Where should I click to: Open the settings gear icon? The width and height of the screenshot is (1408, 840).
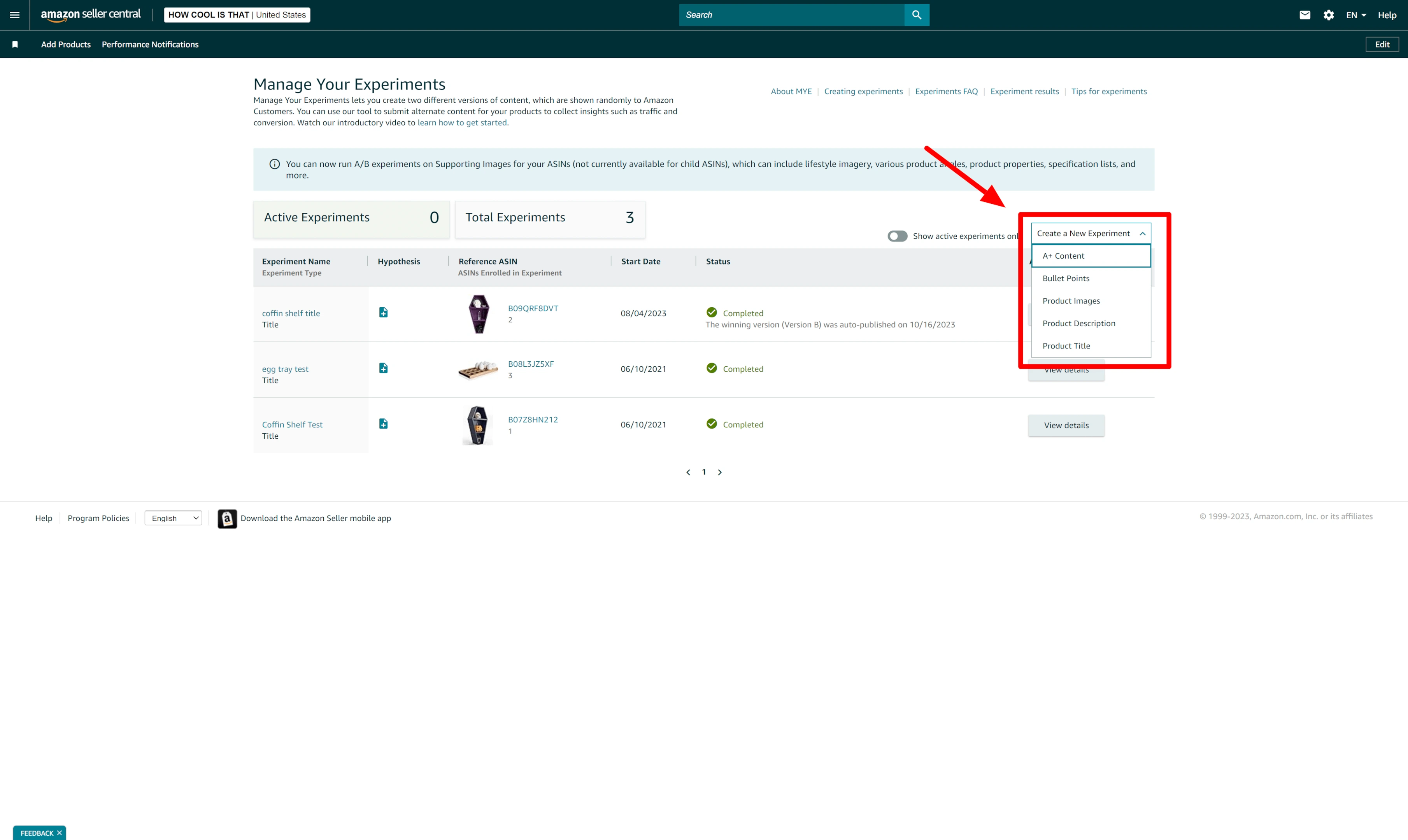pos(1328,15)
